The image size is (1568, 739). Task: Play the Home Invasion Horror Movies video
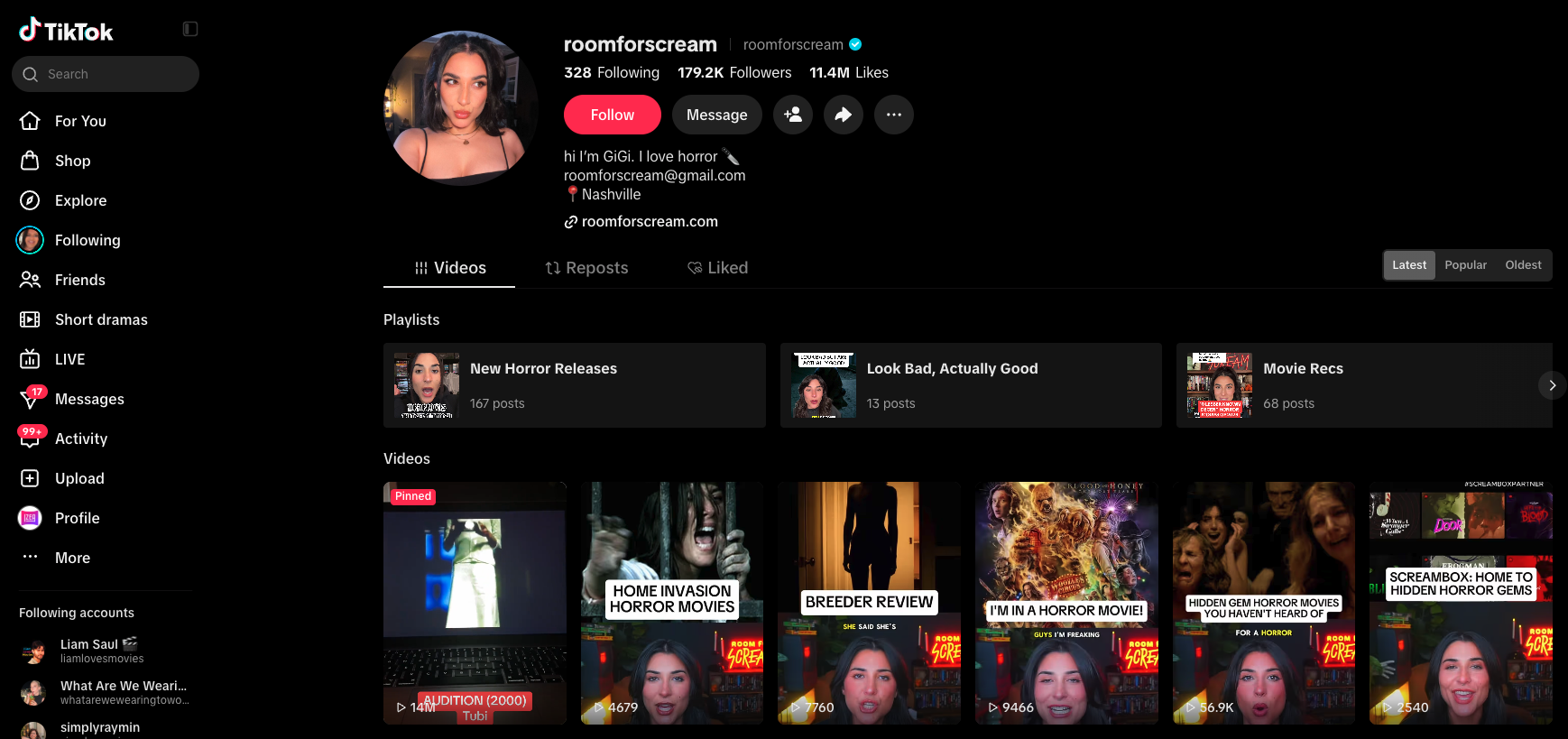[x=672, y=603]
